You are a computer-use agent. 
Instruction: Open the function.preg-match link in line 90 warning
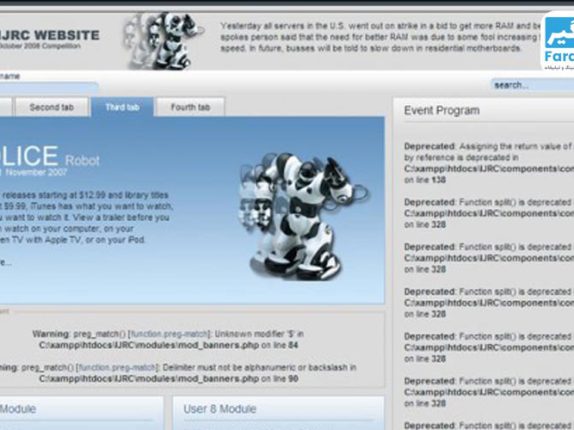pos(118,367)
